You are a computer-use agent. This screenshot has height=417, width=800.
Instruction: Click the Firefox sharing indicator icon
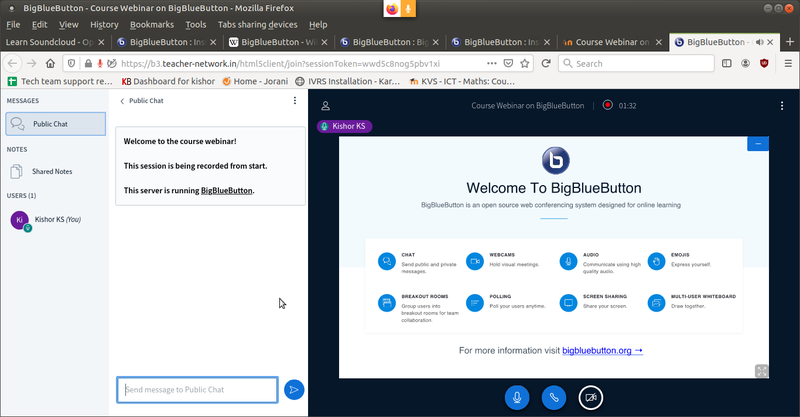click(392, 9)
